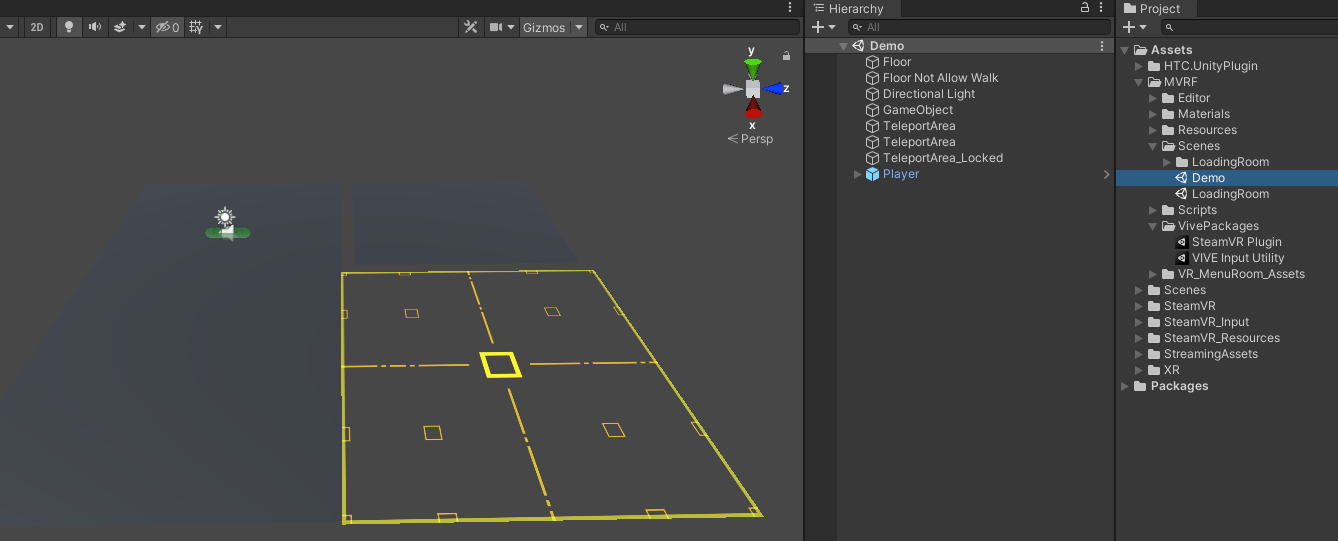Expand Scripts folder
The image size is (1338, 541).
(x=1153, y=210)
